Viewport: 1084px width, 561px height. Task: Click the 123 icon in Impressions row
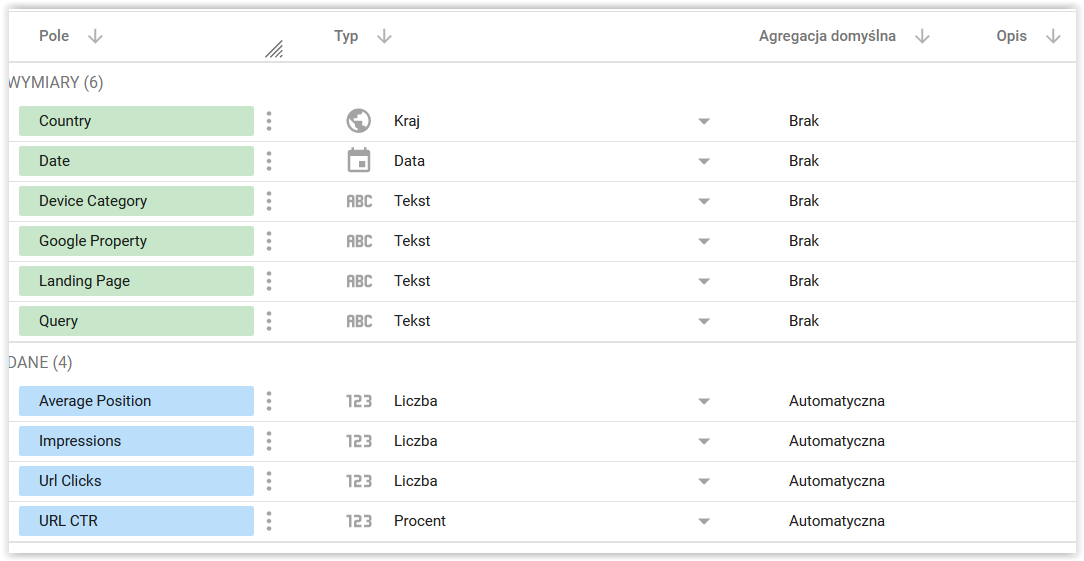tap(359, 441)
